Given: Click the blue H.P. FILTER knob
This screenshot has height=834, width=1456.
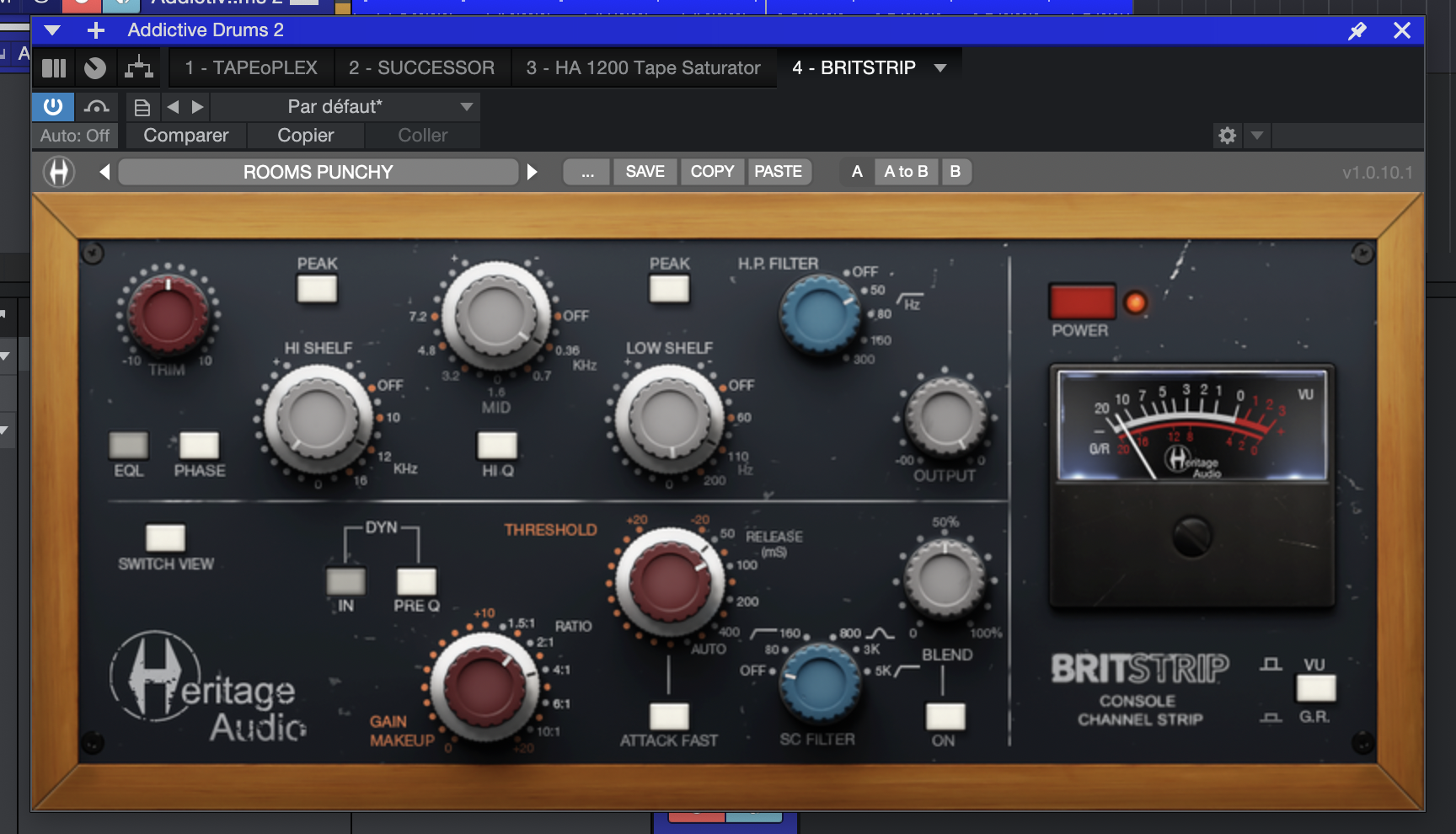Looking at the screenshot, I should coord(820,313).
